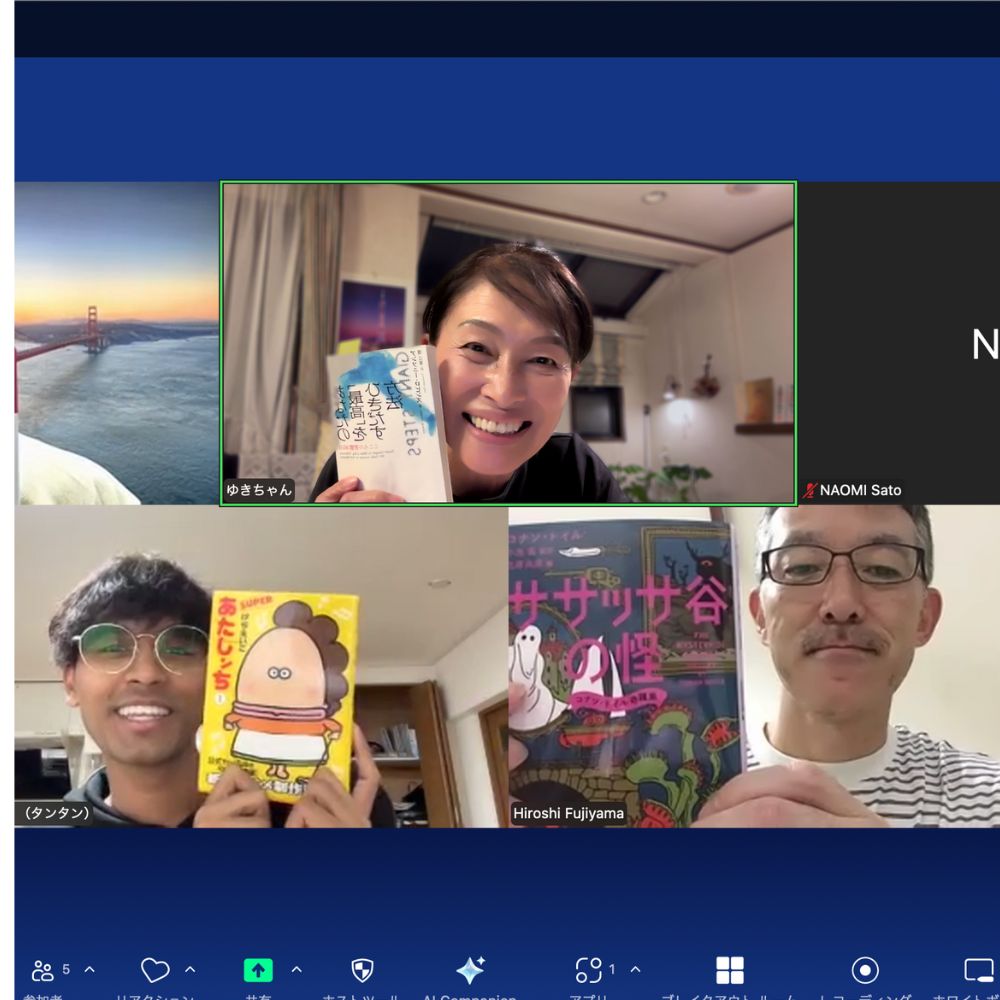This screenshot has width=1000, height=1000.
Task: Toggle the Recording button
Action: coord(865,970)
